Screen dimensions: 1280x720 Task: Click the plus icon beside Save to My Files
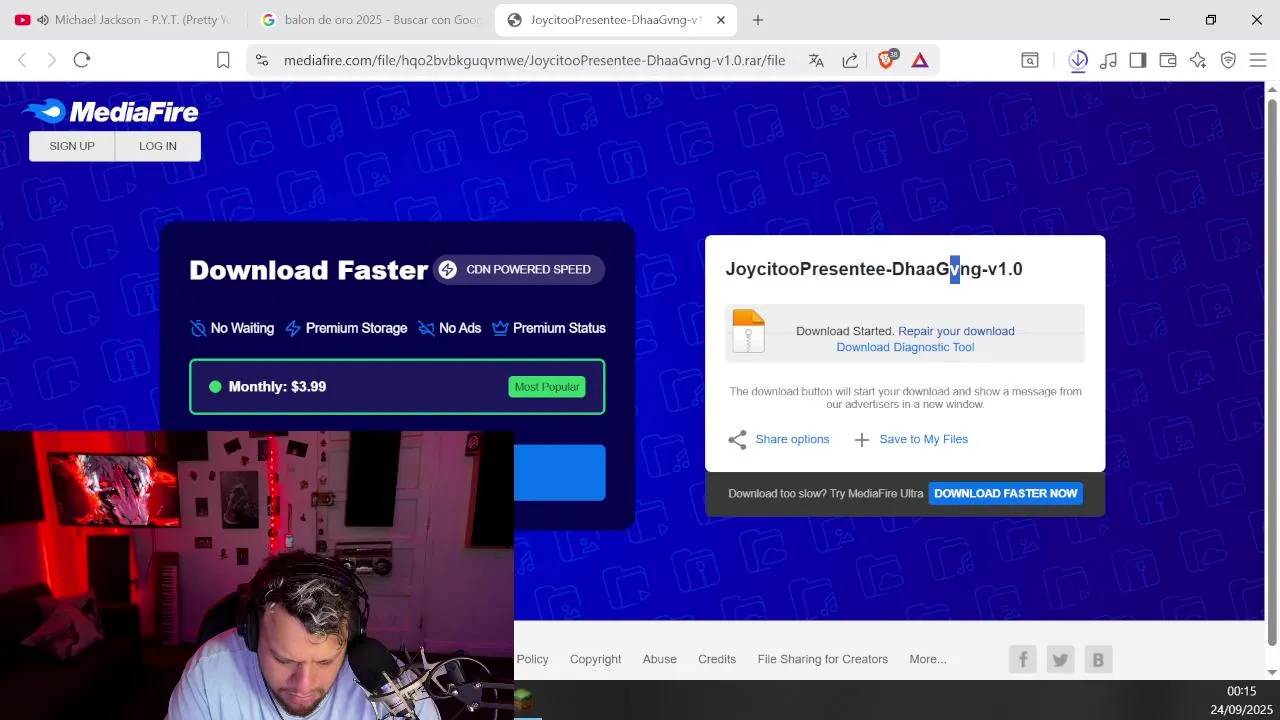click(x=861, y=440)
